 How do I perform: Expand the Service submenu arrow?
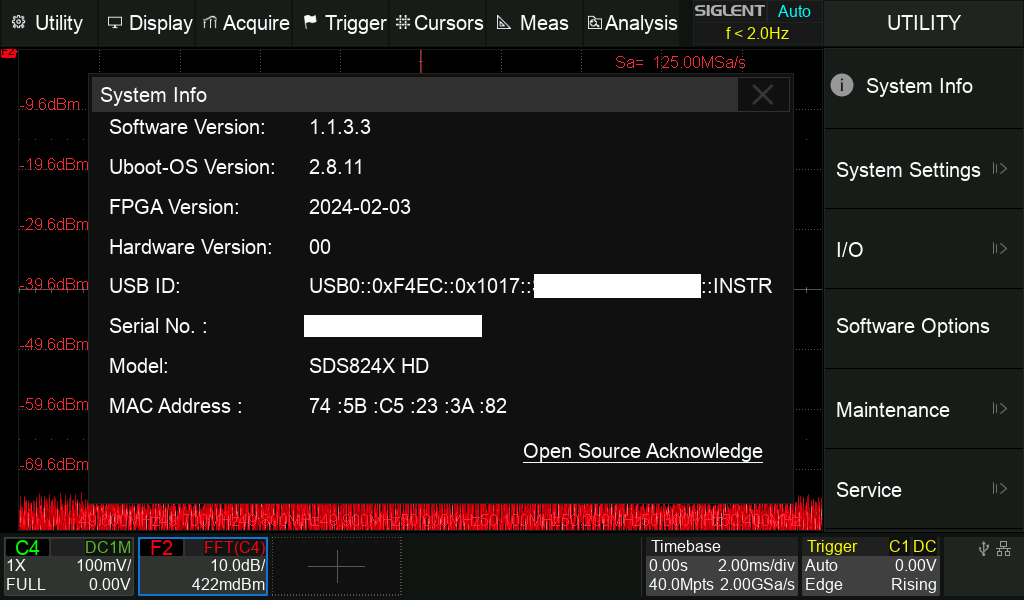point(999,488)
